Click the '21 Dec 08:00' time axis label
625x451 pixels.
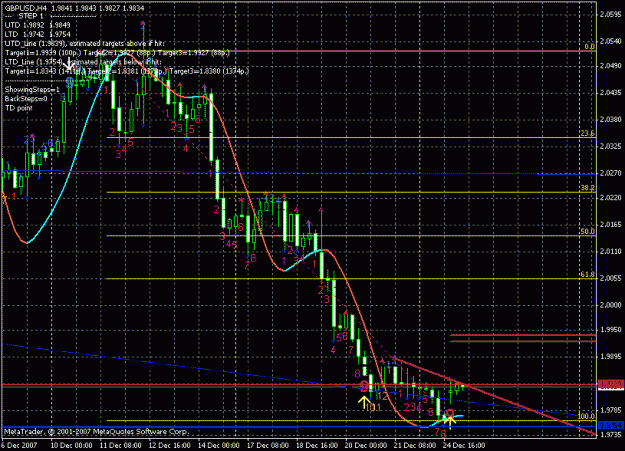click(x=415, y=445)
